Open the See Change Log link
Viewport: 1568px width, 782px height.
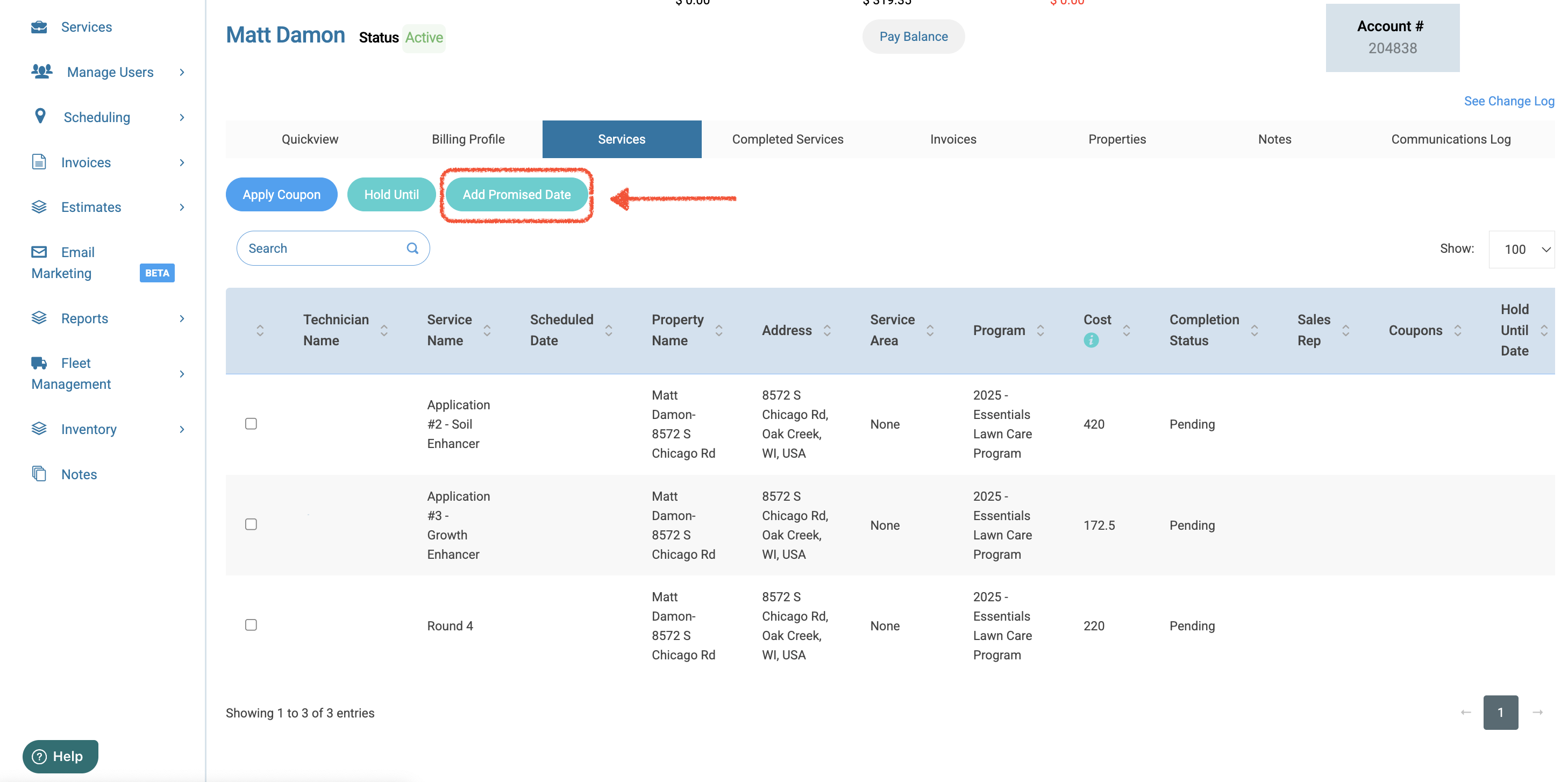tap(1508, 101)
